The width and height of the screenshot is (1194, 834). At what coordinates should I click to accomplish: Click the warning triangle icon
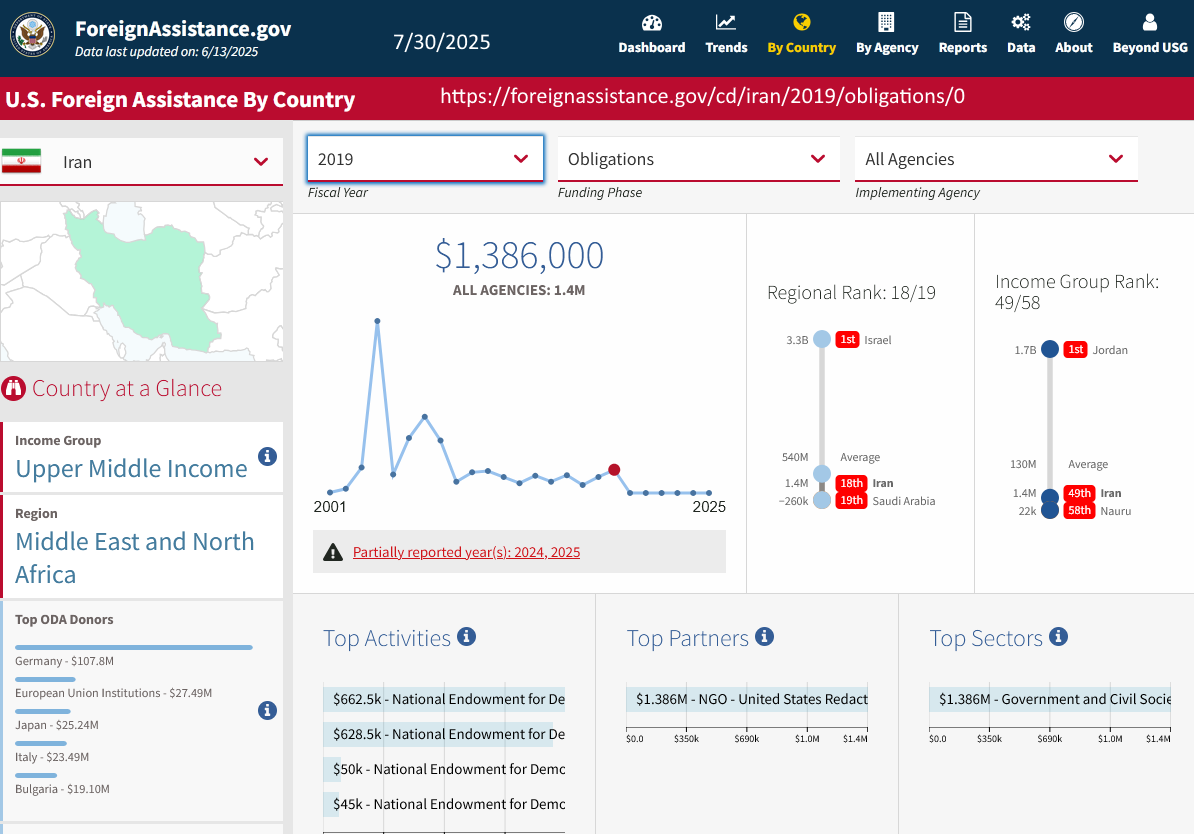333,552
